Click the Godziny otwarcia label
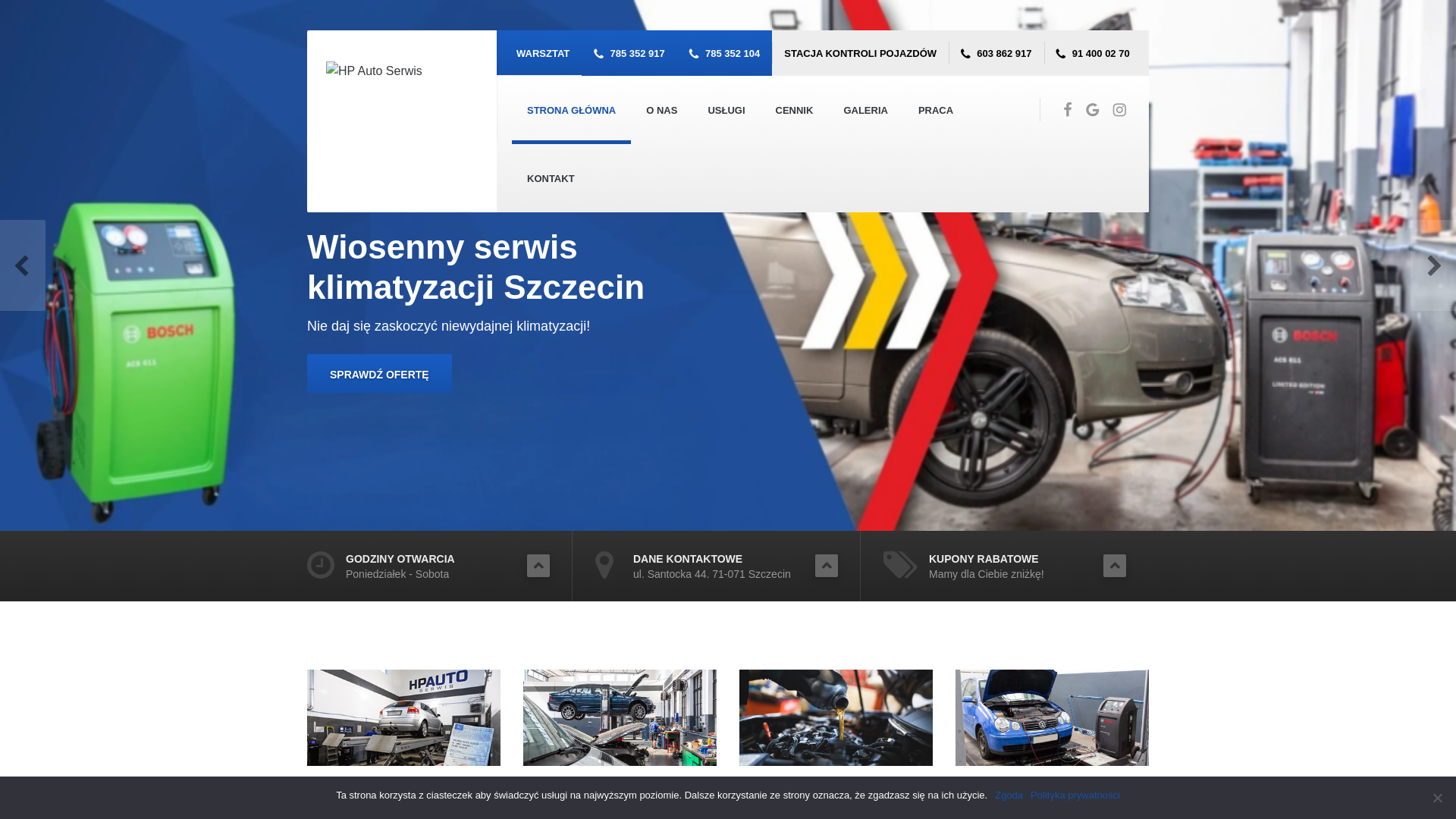1456x819 pixels. [400, 559]
